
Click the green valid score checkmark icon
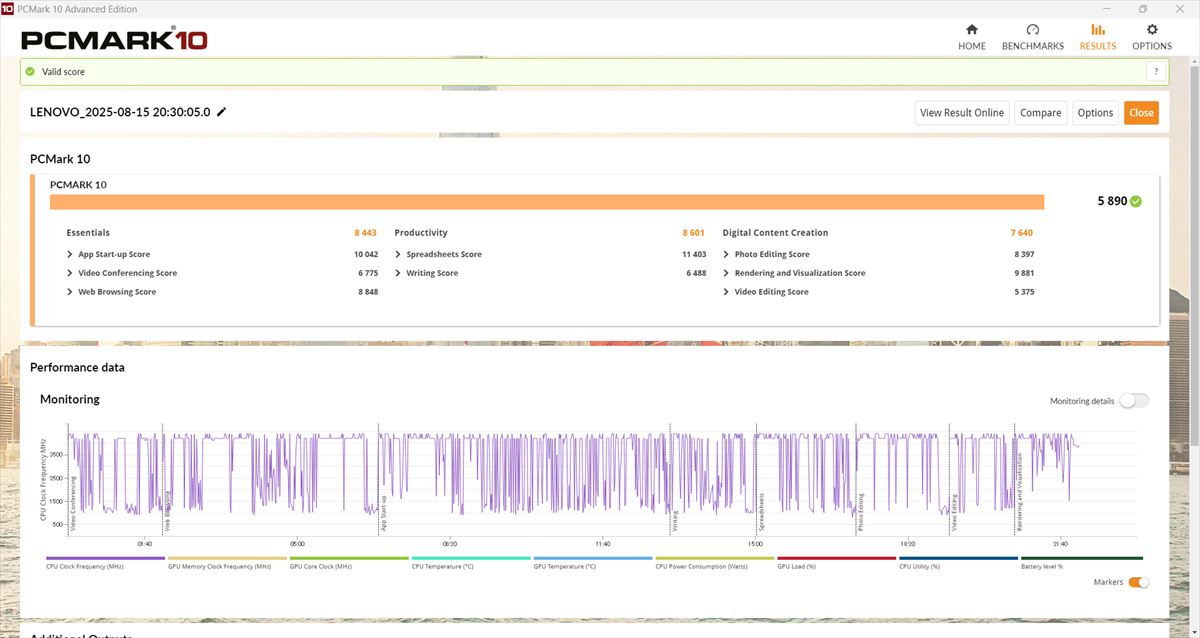30,72
